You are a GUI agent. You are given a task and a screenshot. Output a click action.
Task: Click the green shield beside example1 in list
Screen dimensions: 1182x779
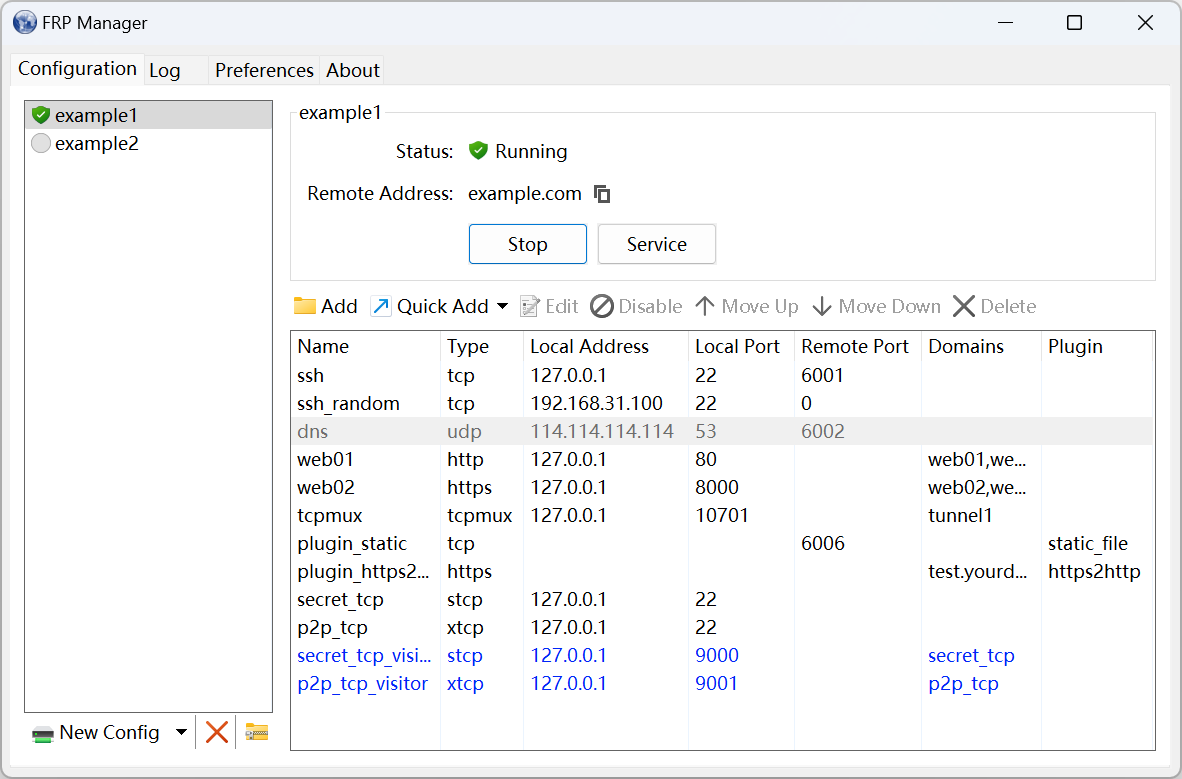coord(41,115)
